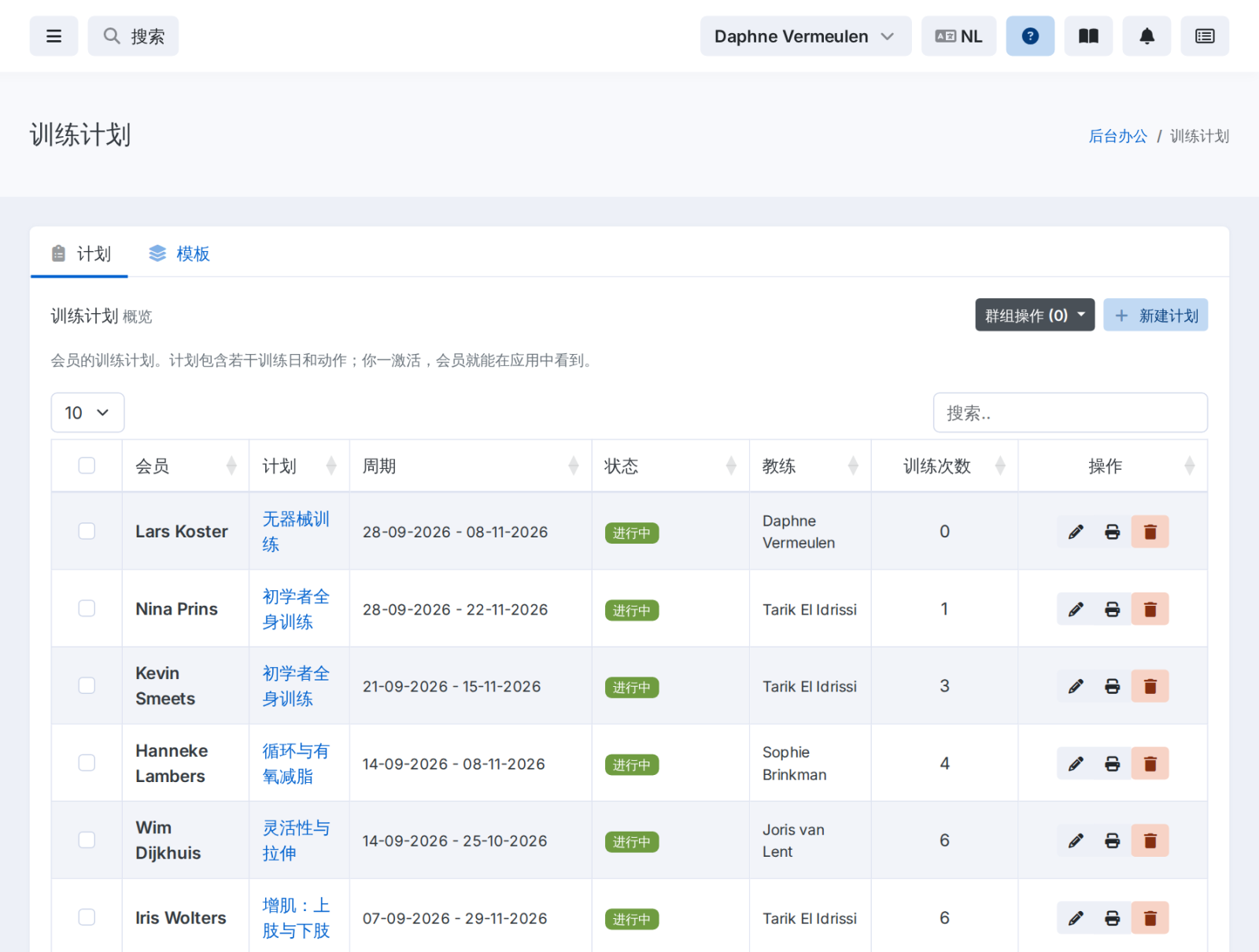Edit Lars Koster's training plan
1259x952 pixels.
1076,532
